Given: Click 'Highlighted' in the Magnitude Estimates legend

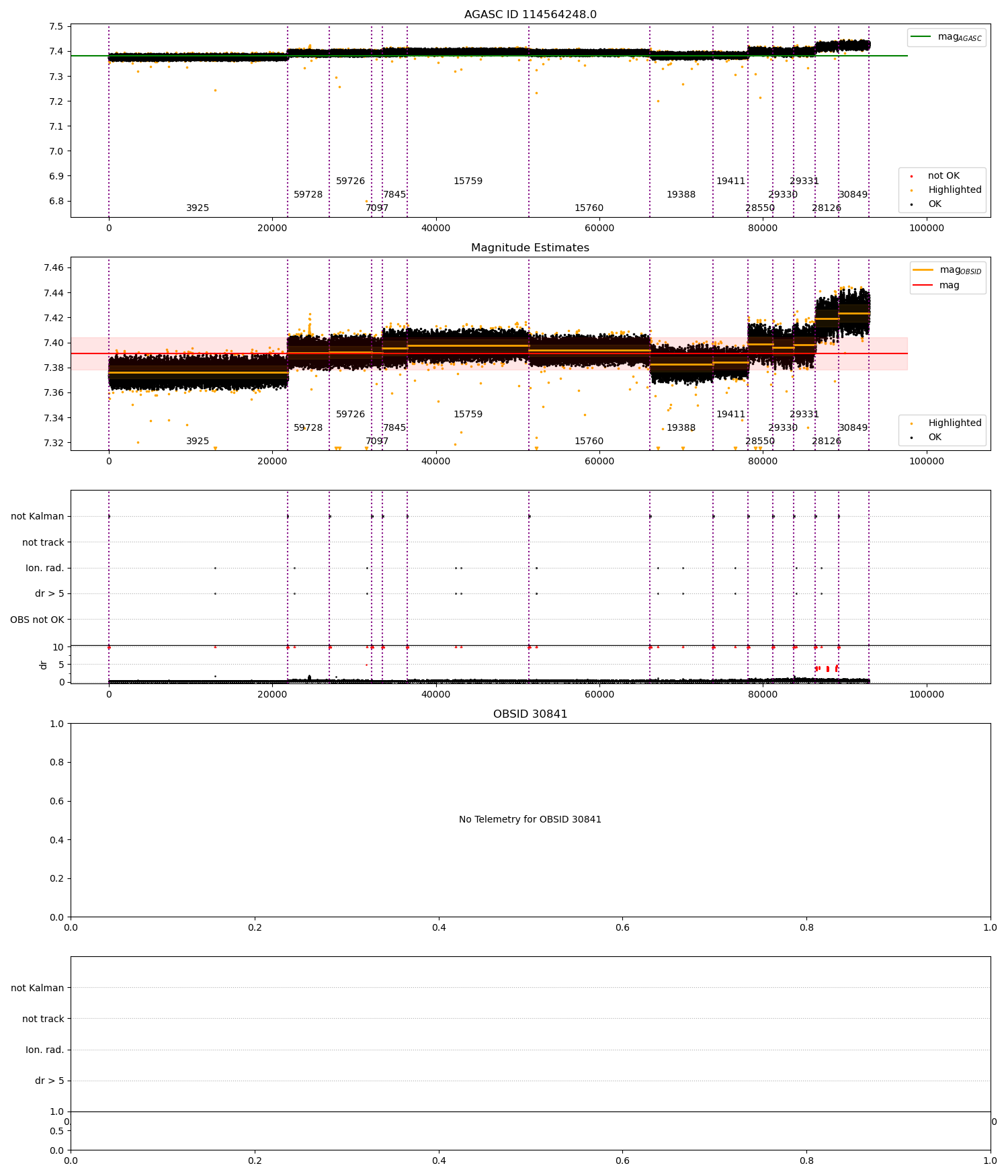Looking at the screenshot, I should tap(955, 423).
